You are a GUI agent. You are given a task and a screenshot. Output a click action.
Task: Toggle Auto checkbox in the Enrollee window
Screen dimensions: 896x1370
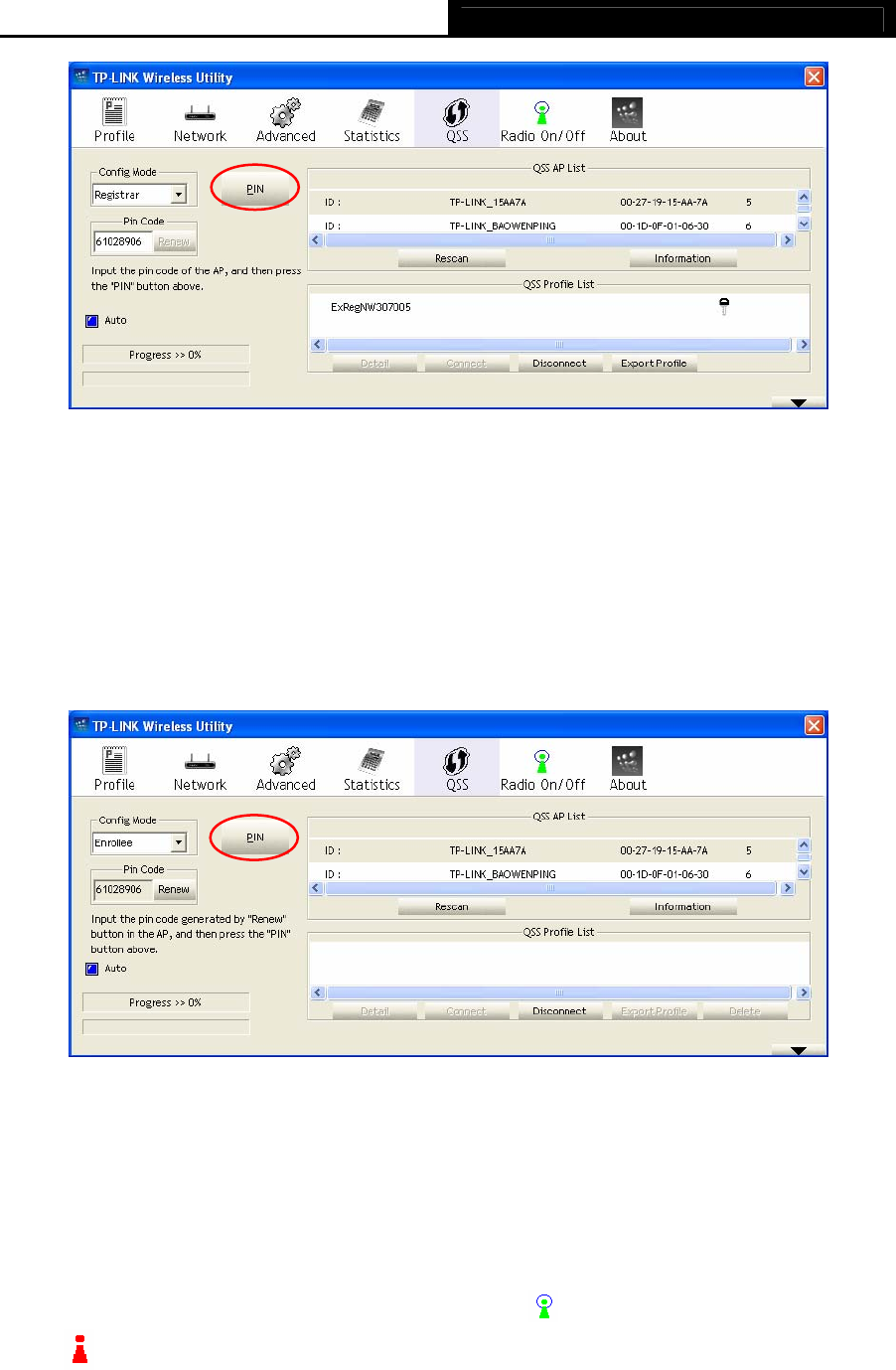[91, 969]
